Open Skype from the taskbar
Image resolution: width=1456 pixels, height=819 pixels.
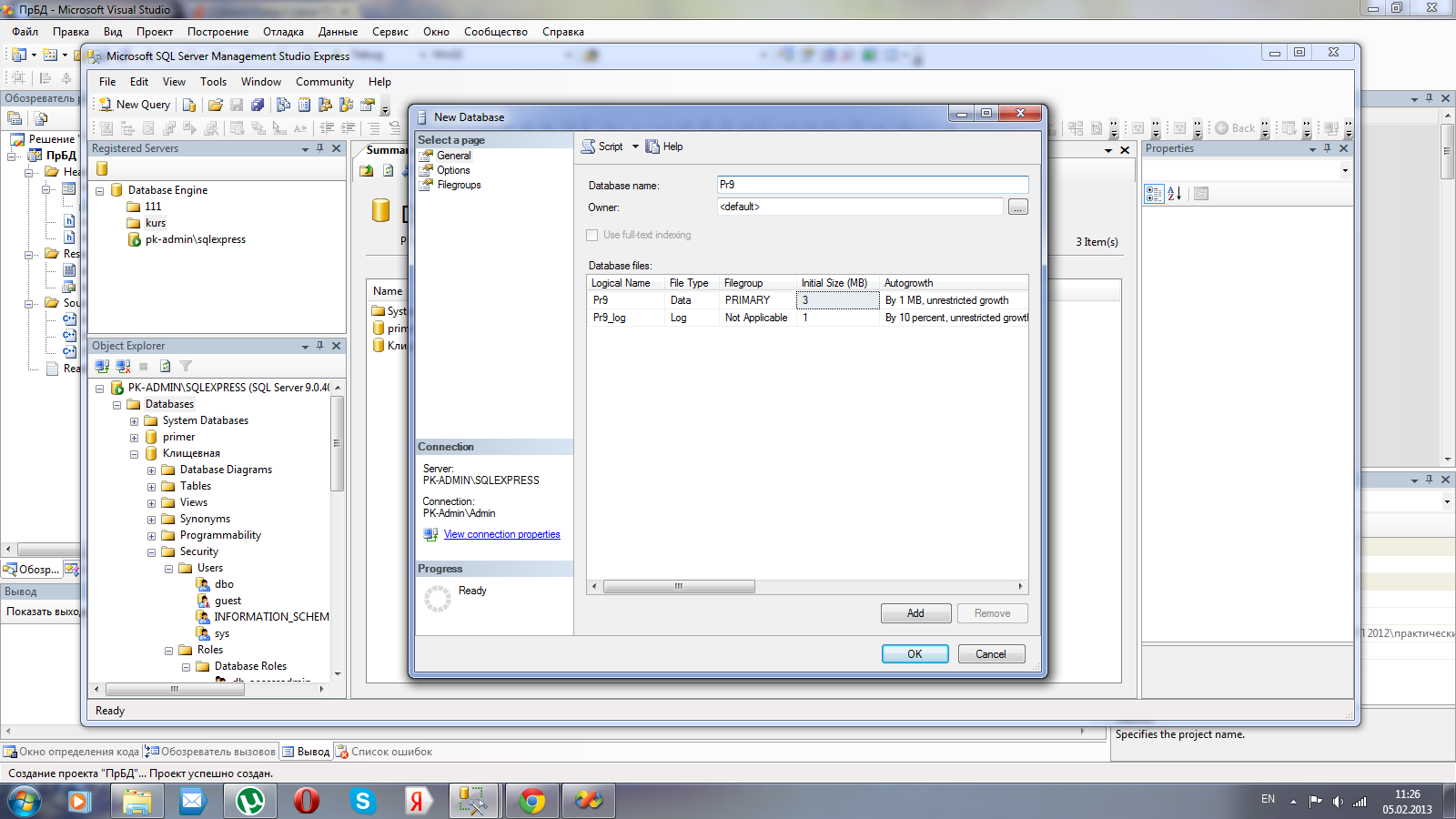tap(363, 801)
